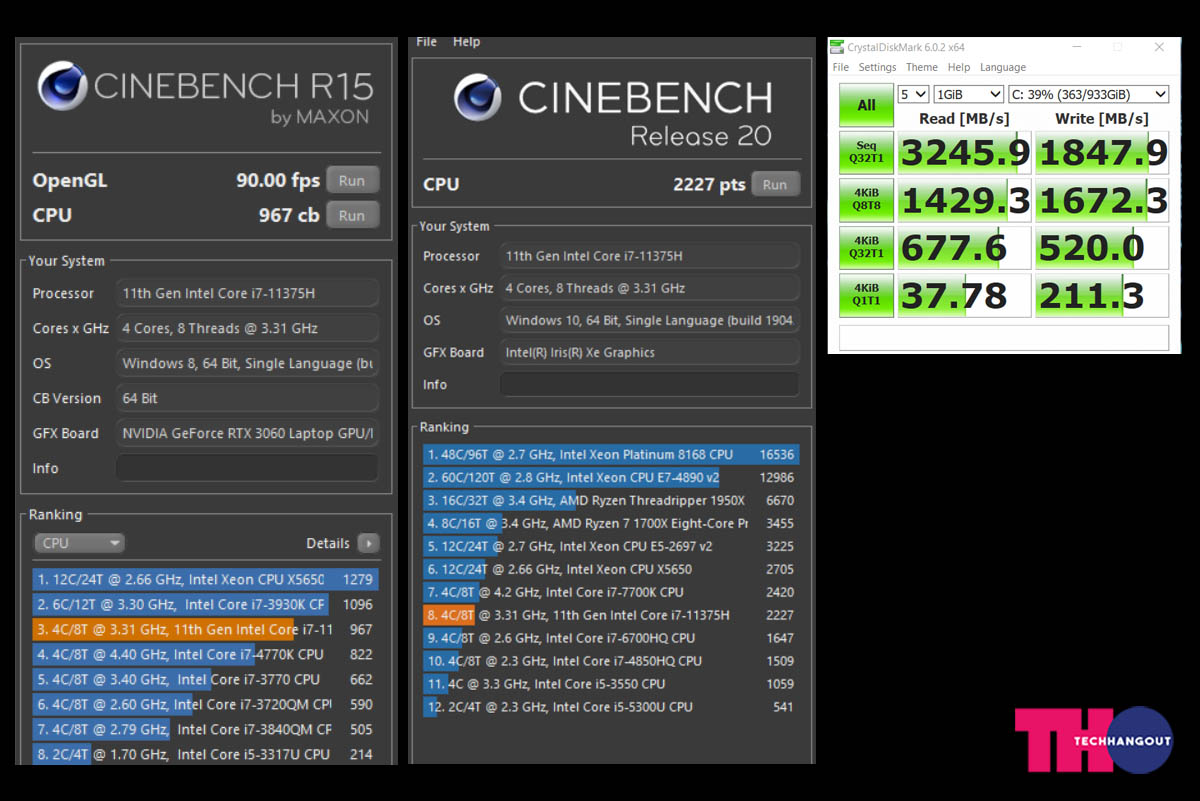The width and height of the screenshot is (1200, 801).
Task: Click the CrystalDiskMark title bar icon
Action: point(838,47)
